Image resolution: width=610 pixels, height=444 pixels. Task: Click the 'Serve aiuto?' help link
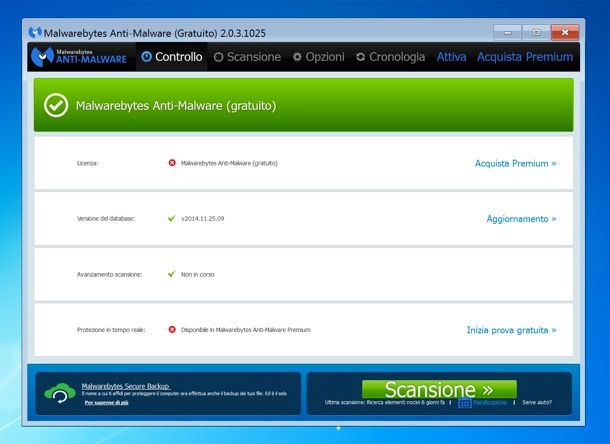[x=537, y=402]
